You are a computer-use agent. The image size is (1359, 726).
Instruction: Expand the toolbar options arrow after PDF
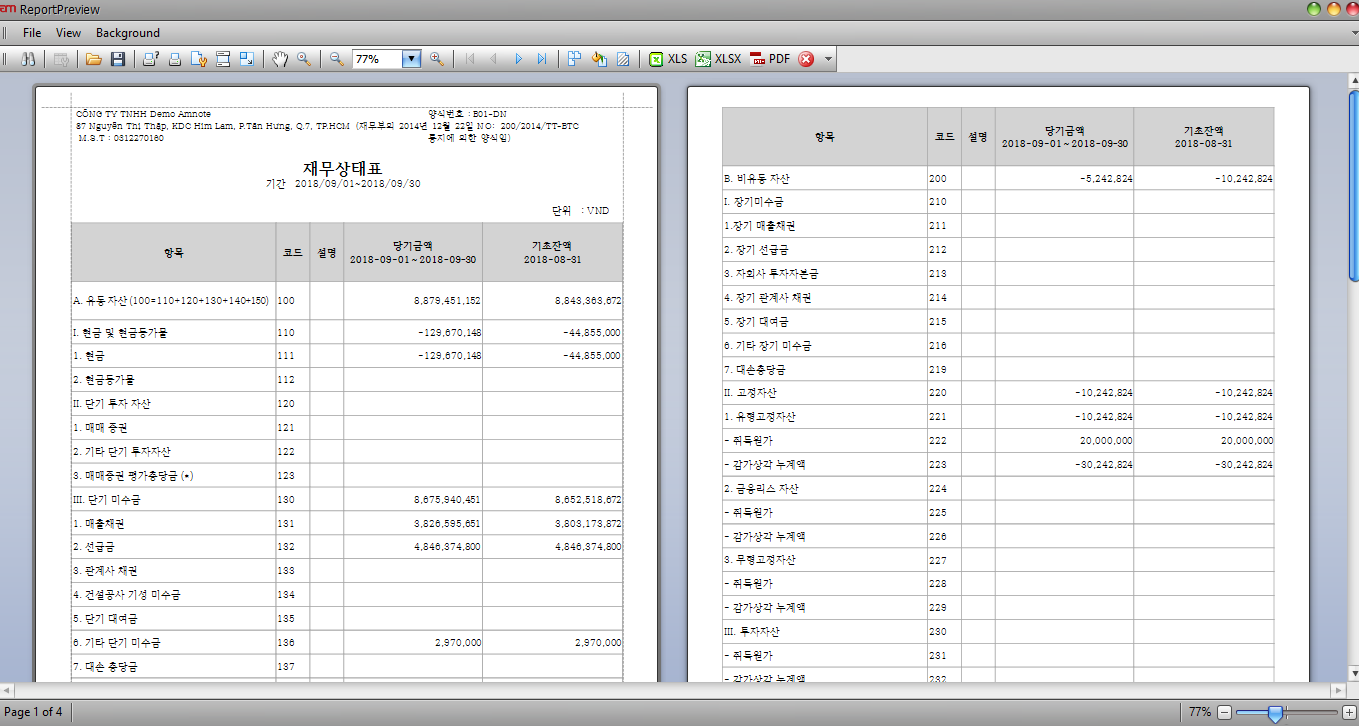(x=828, y=59)
